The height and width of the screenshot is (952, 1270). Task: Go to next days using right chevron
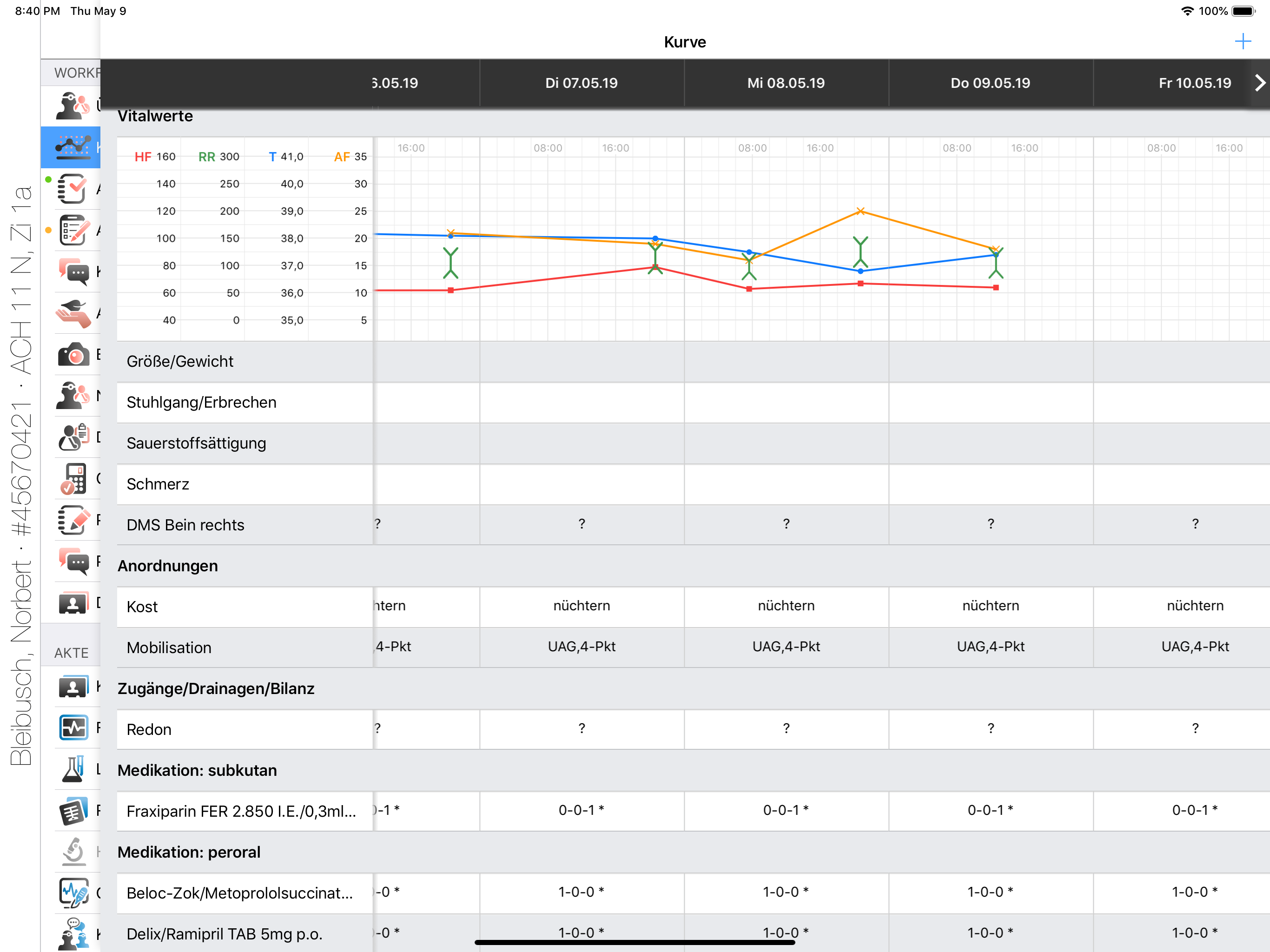click(x=1260, y=83)
